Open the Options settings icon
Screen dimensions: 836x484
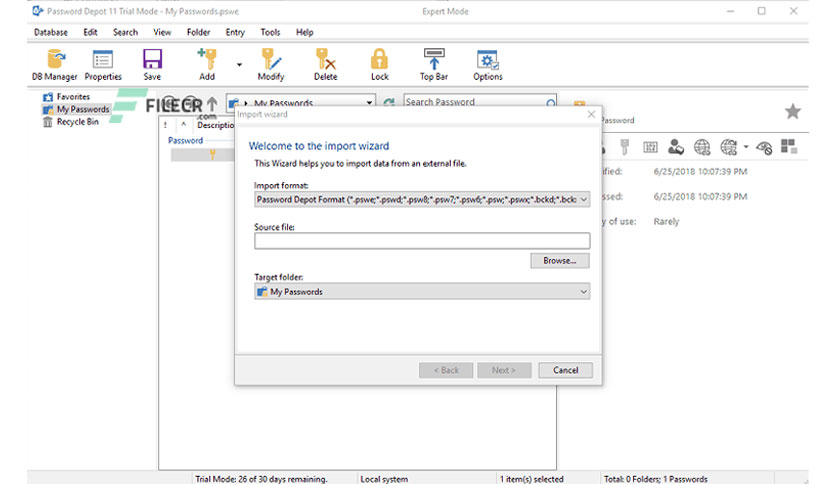tap(487, 64)
